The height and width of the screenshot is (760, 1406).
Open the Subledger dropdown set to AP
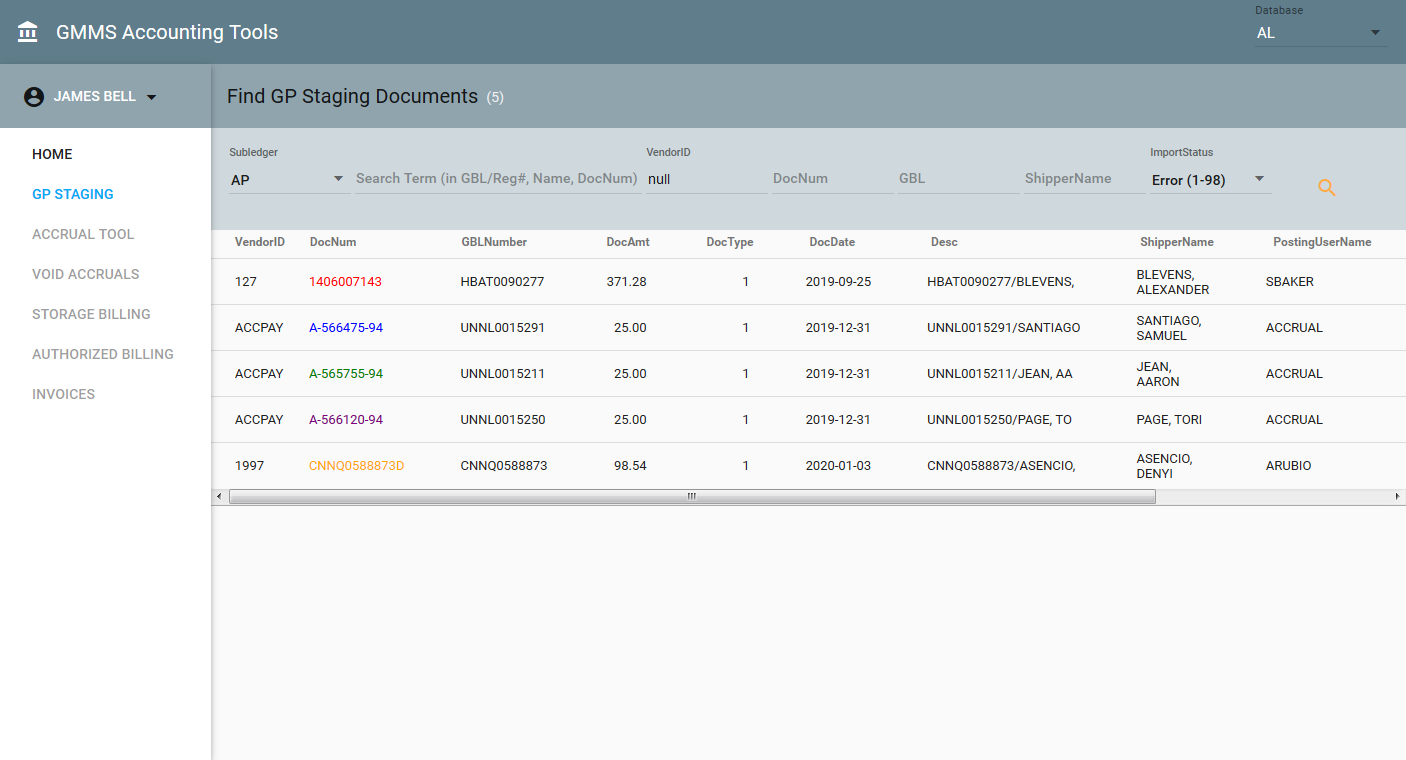tap(288, 180)
